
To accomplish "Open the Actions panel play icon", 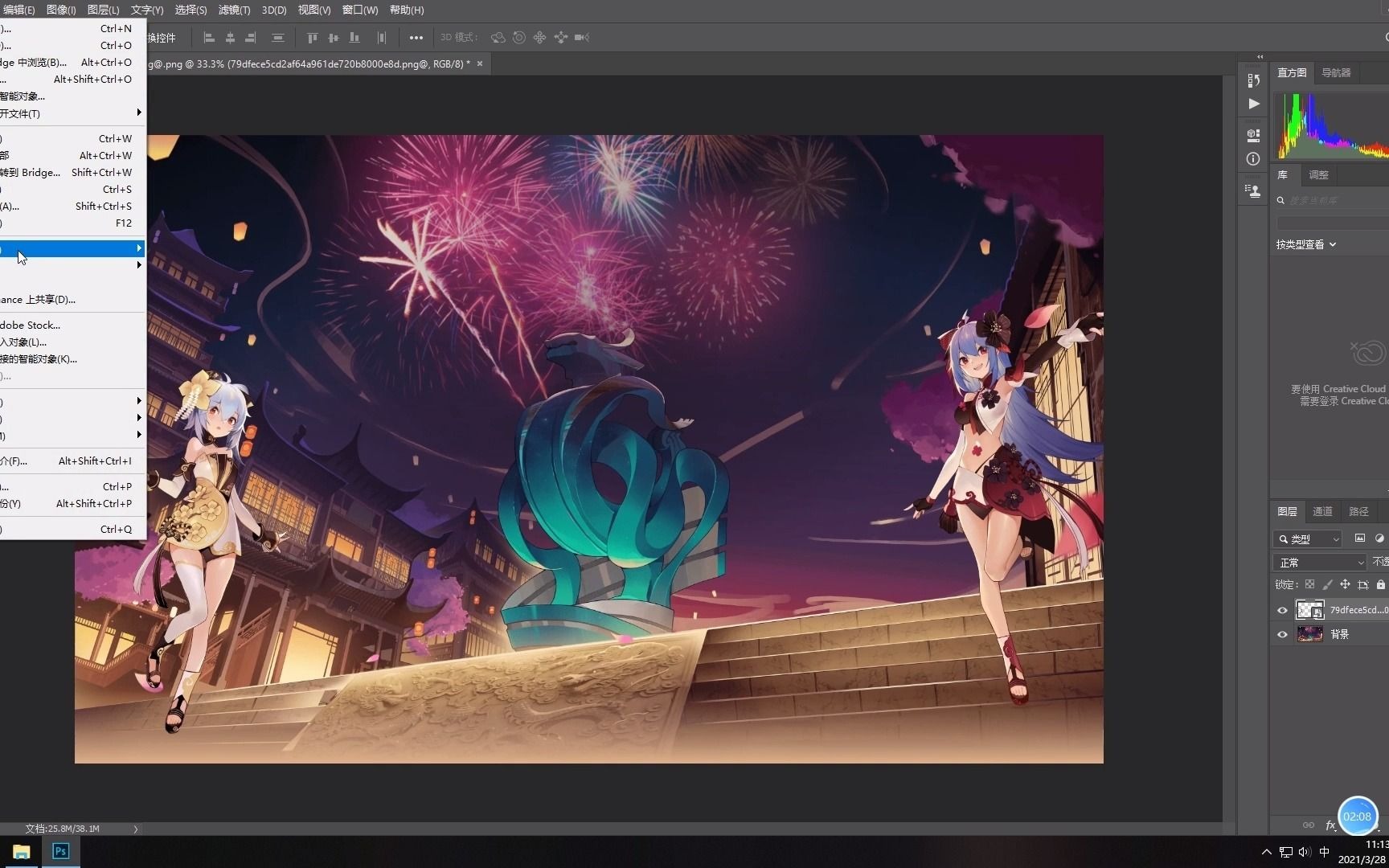I will [x=1254, y=104].
